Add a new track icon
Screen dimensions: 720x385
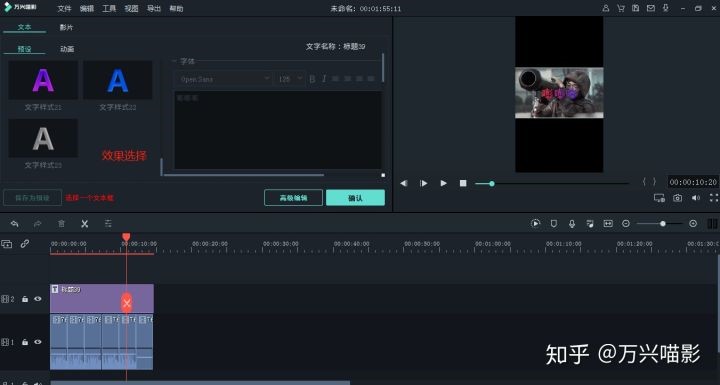click(x=6, y=244)
